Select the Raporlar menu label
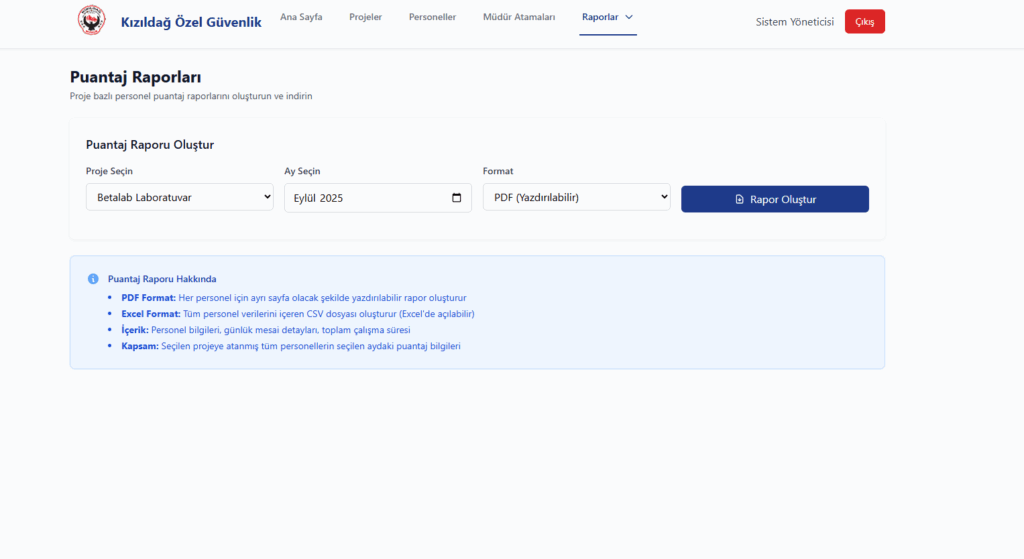This screenshot has width=1024, height=559. (600, 17)
